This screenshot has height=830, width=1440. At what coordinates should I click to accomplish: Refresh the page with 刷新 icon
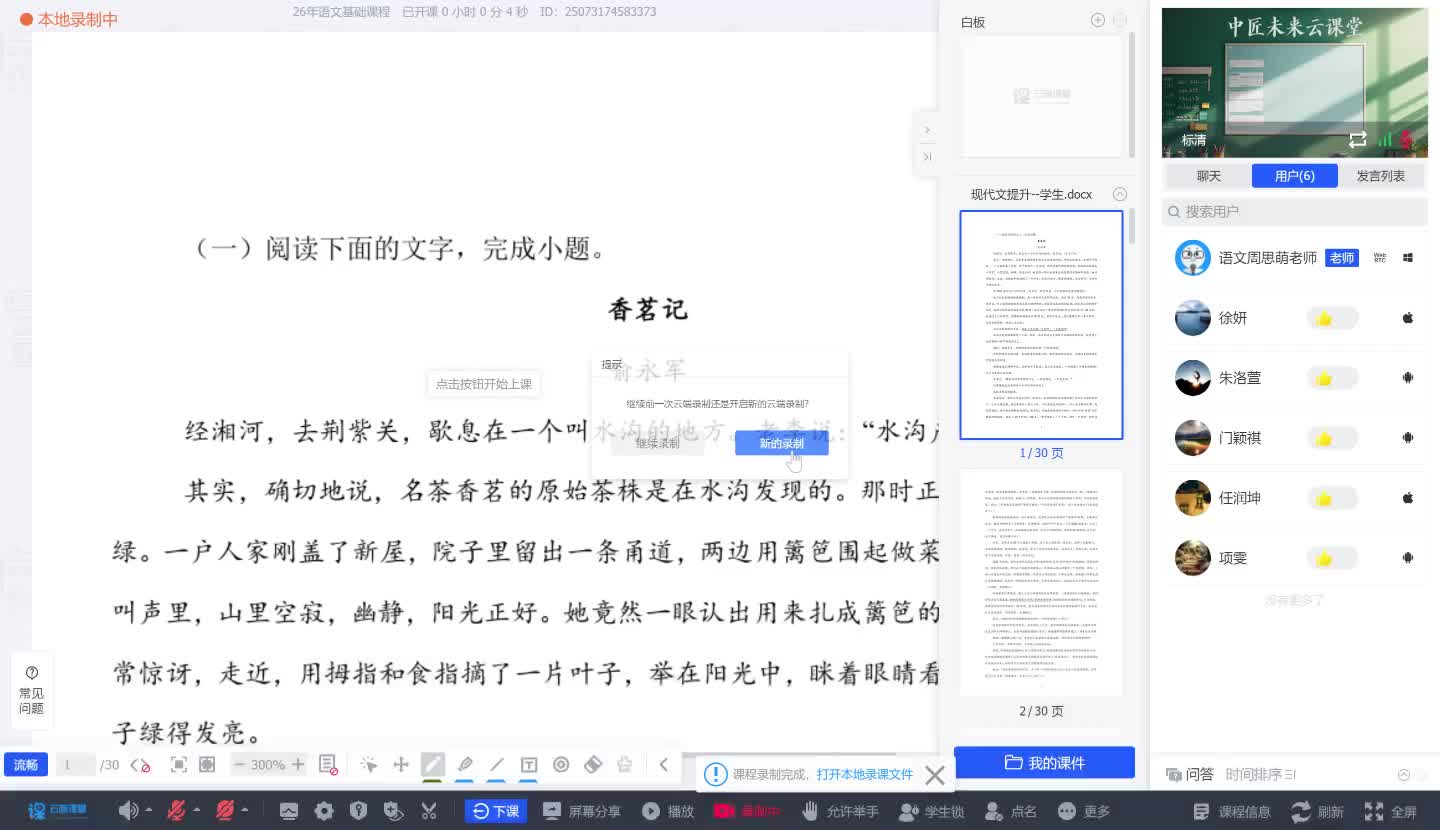point(1302,811)
